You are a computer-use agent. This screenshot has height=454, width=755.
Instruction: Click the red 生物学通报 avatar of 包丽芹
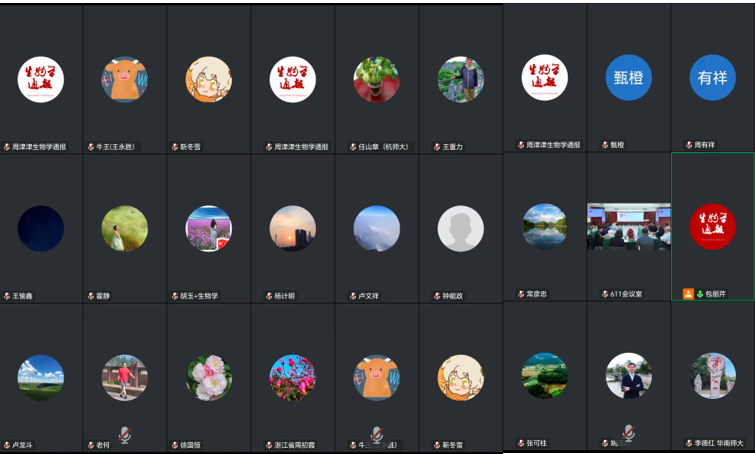(x=712, y=226)
